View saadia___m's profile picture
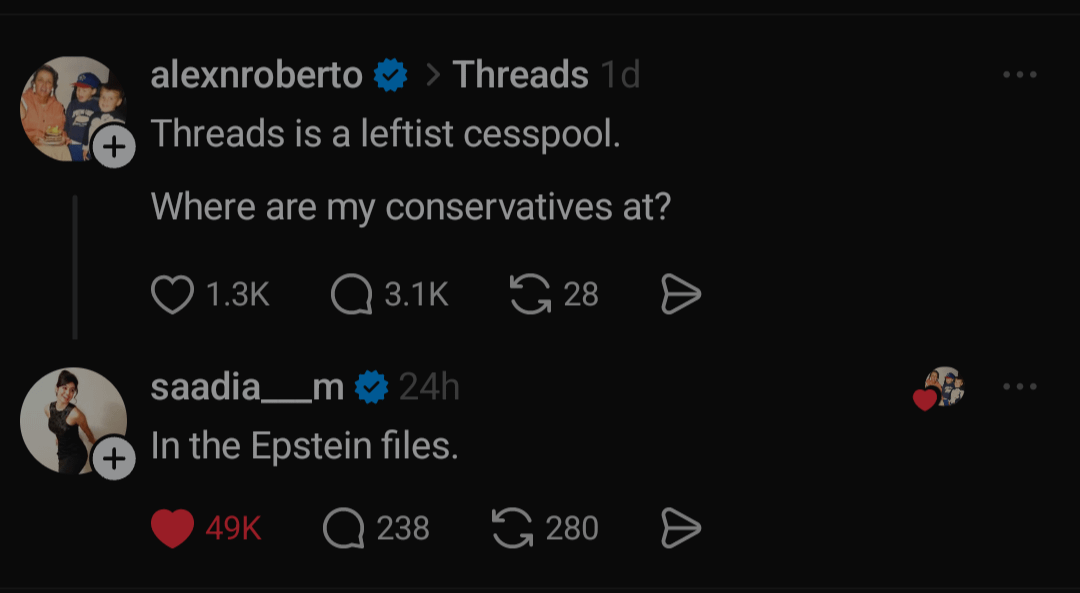Screen dimensions: 1080x593 [x=70, y=418]
